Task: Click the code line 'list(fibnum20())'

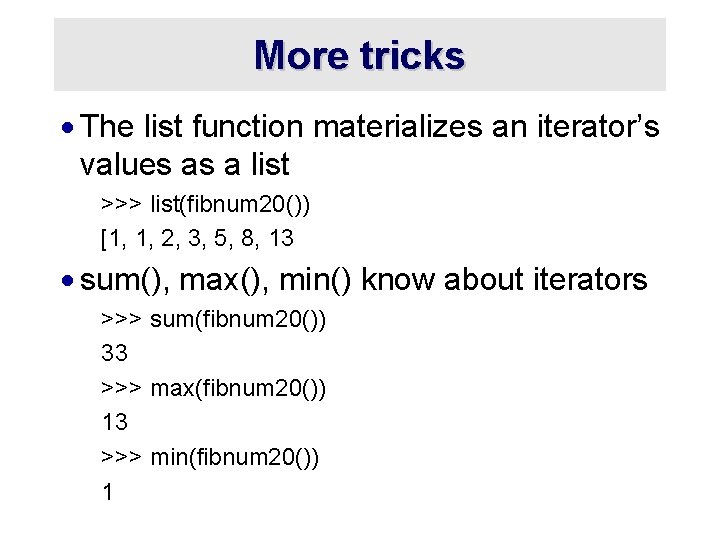Action: (230, 204)
